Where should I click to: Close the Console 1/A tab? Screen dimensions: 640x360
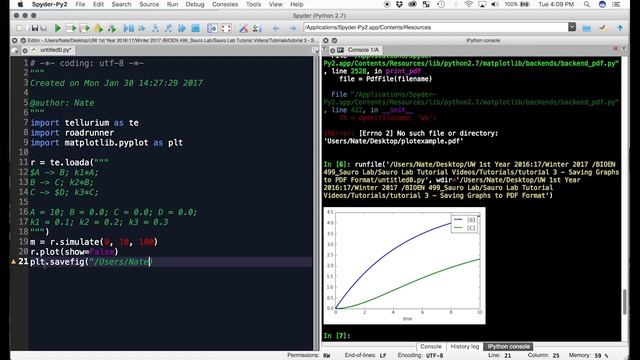click(x=332, y=50)
